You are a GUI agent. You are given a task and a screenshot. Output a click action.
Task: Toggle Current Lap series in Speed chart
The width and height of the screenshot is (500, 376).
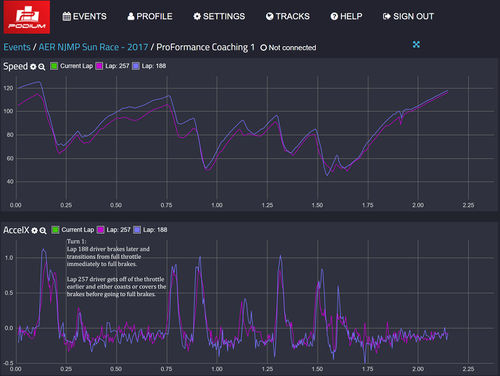coord(72,66)
